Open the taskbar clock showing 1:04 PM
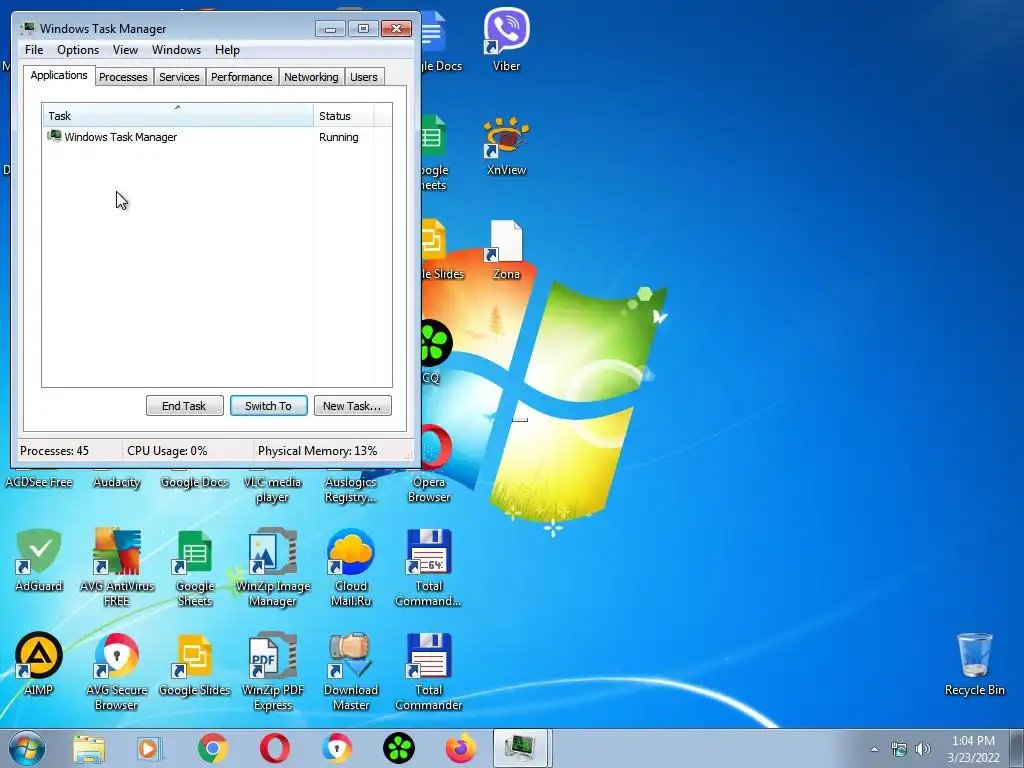The image size is (1024, 768). click(973, 749)
